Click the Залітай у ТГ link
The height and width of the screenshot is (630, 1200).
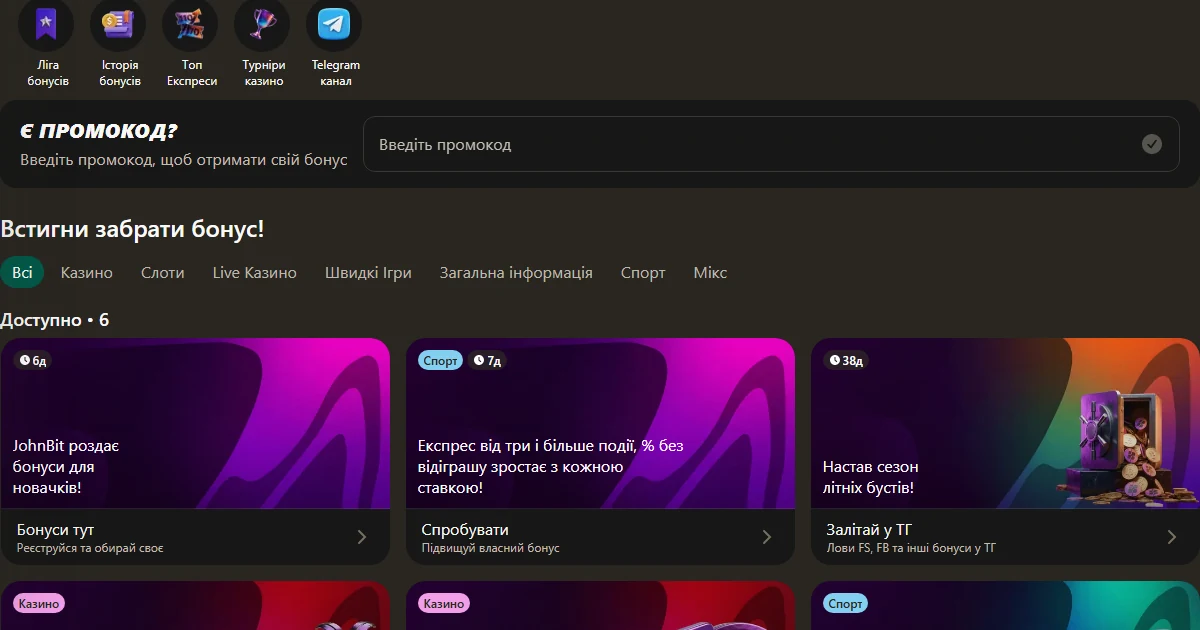[869, 530]
